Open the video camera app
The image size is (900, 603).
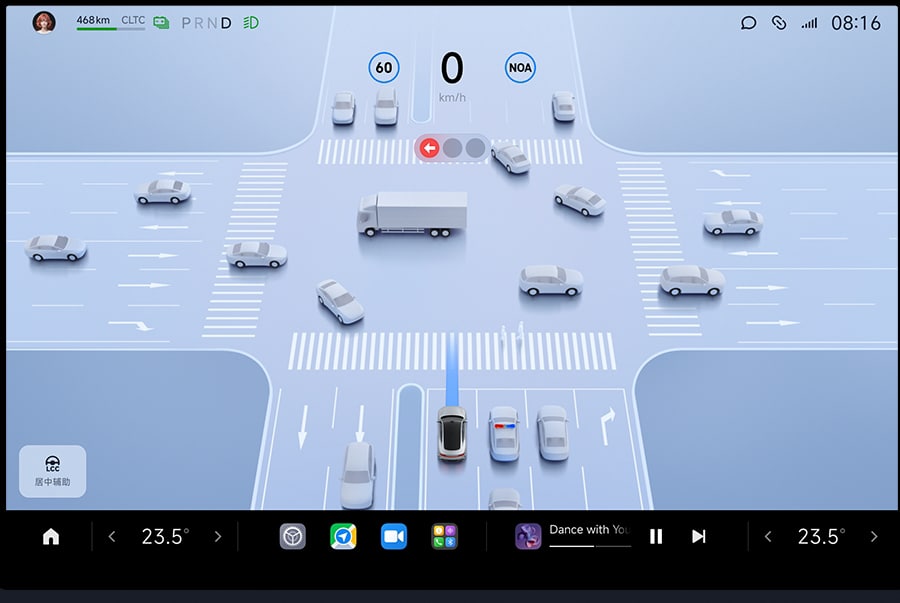(394, 537)
